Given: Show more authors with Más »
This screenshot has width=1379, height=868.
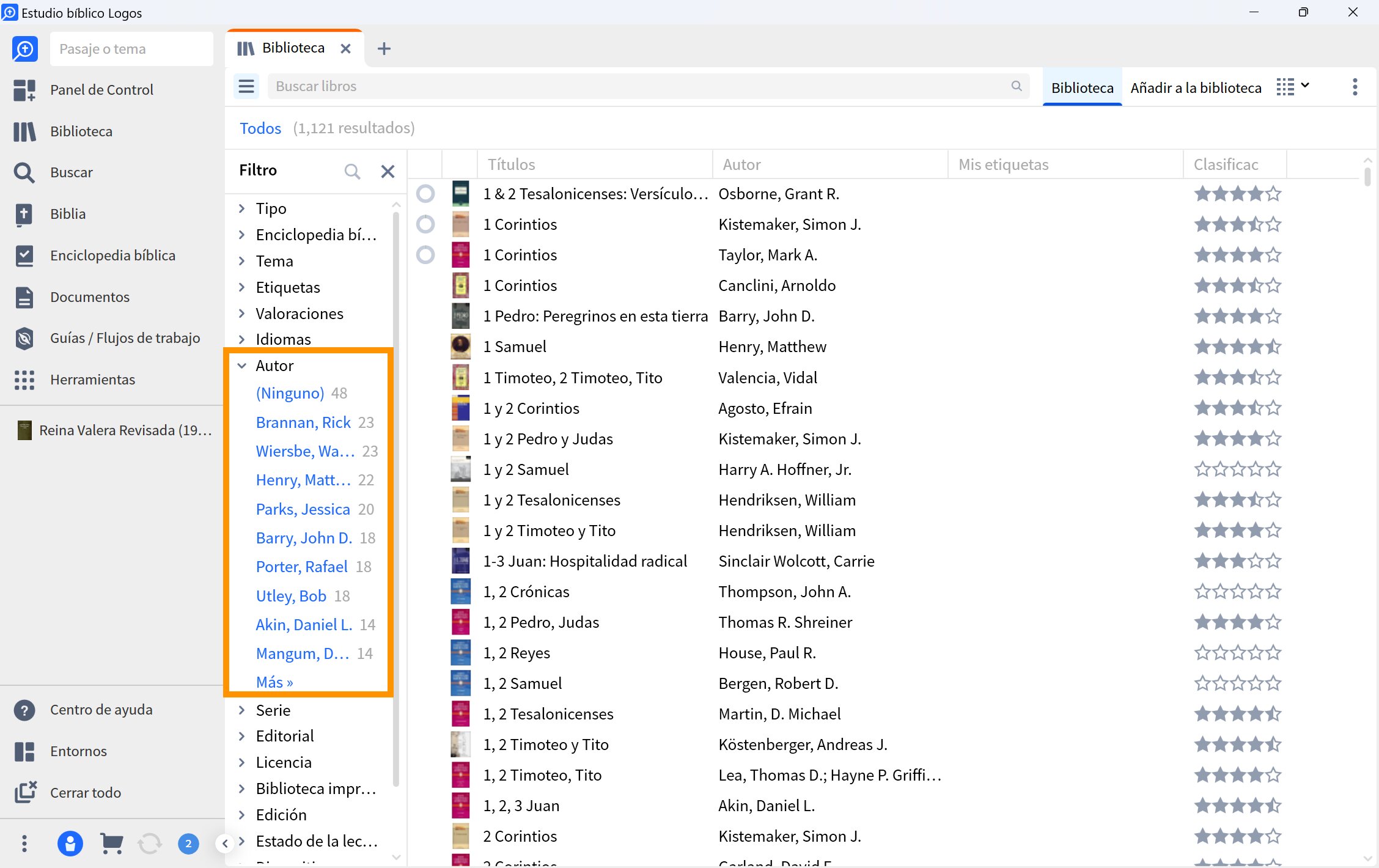Looking at the screenshot, I should [x=274, y=682].
